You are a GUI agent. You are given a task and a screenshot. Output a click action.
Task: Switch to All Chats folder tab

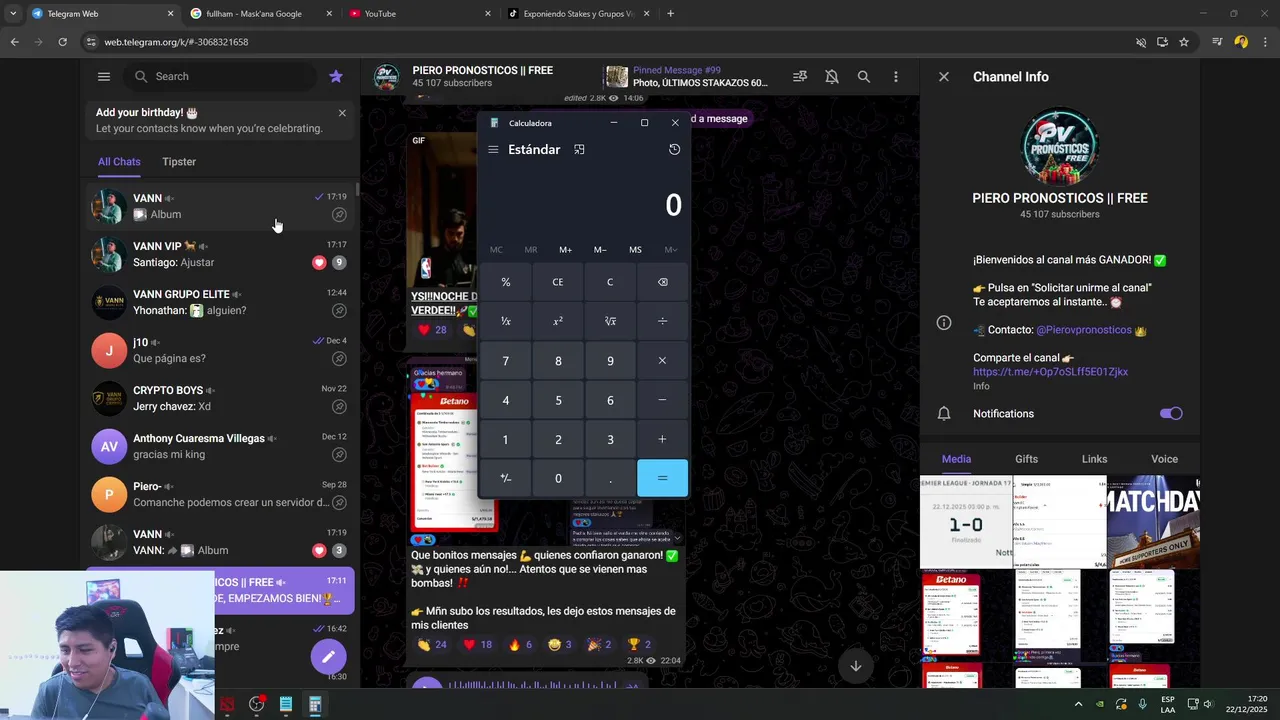119,162
